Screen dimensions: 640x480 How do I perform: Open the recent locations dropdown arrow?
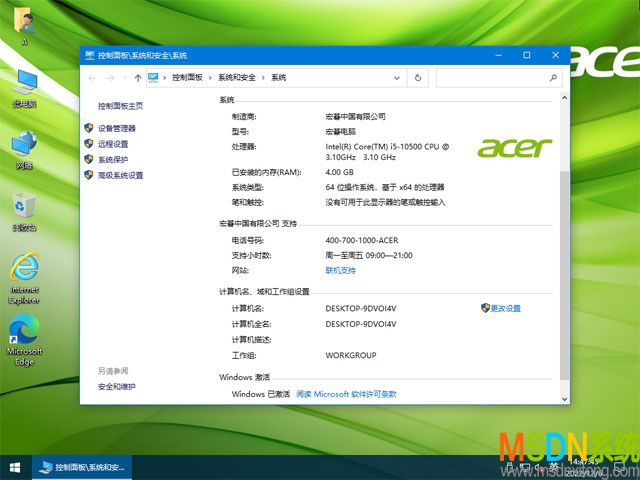click(124, 78)
